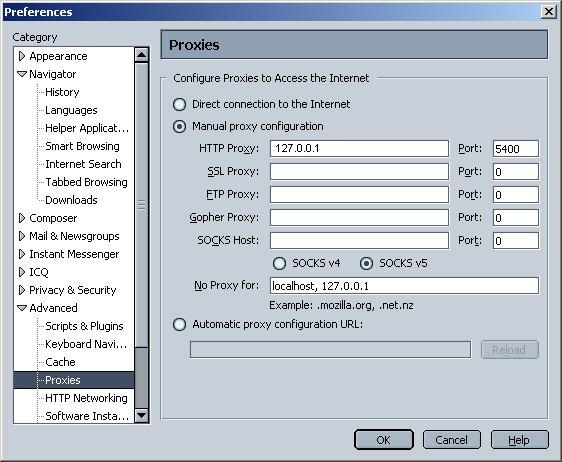Expand the Appearance category
Screen dimensions: 562x462
point(22,56)
